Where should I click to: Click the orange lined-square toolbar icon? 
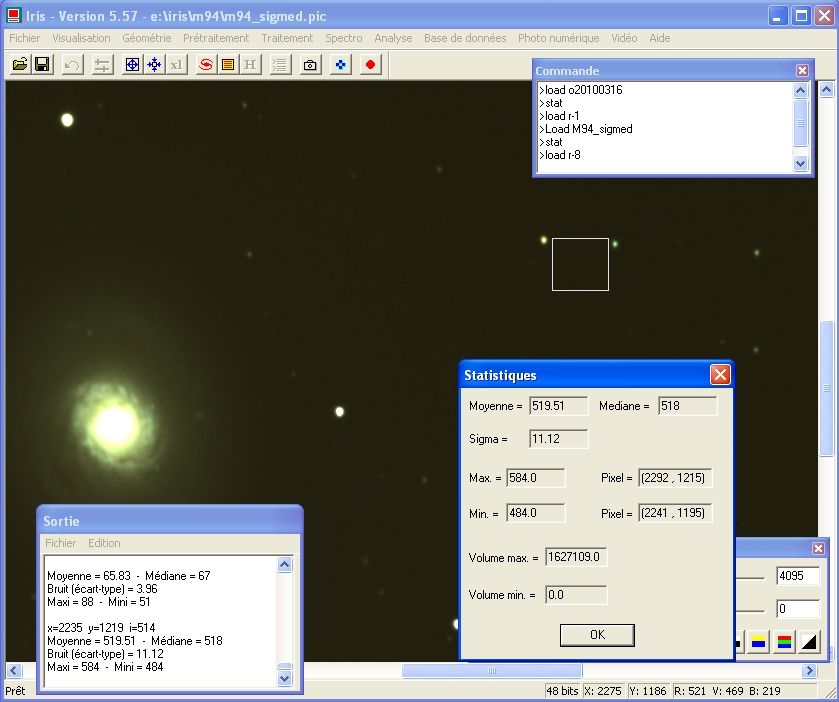click(228, 65)
